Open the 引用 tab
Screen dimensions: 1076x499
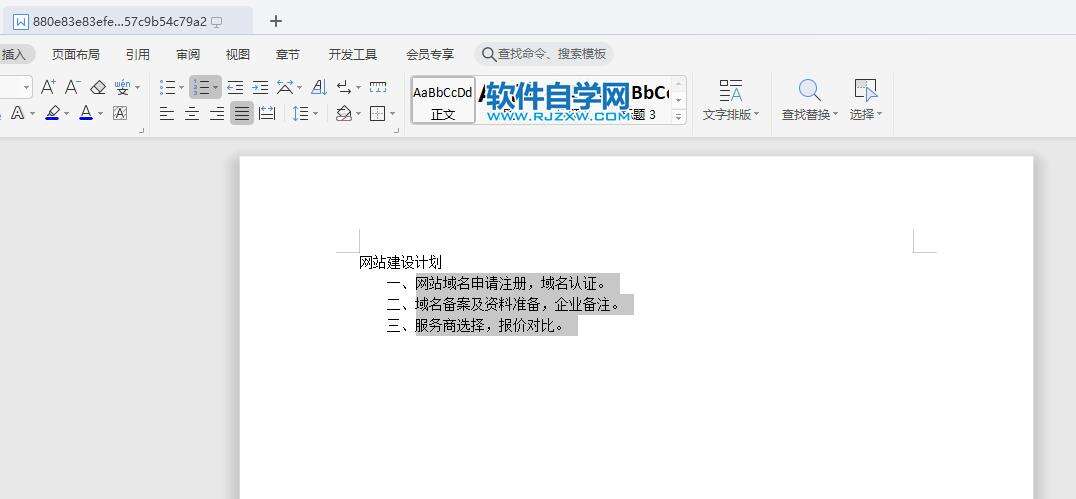tap(138, 54)
